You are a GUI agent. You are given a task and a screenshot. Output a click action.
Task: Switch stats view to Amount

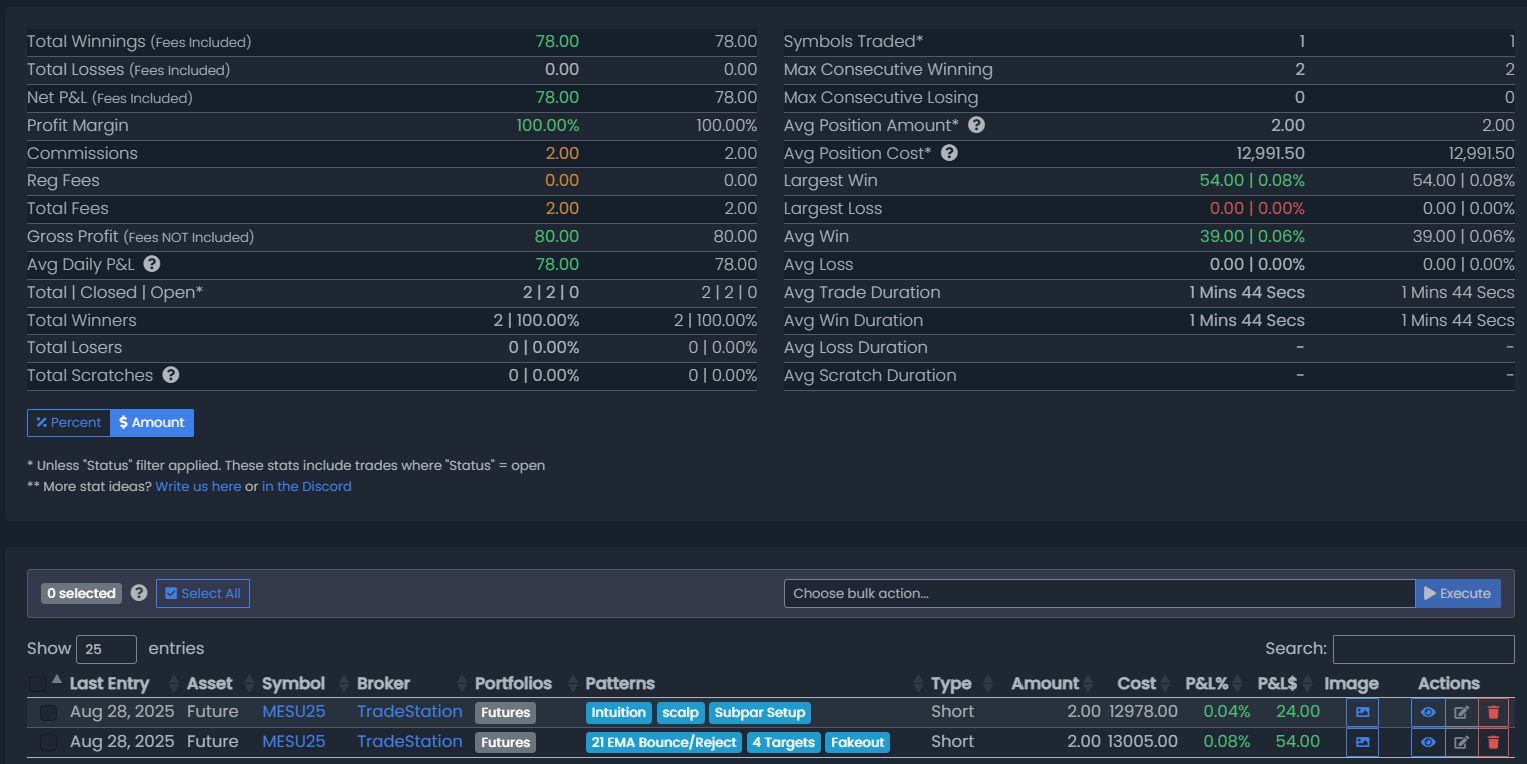(x=152, y=423)
